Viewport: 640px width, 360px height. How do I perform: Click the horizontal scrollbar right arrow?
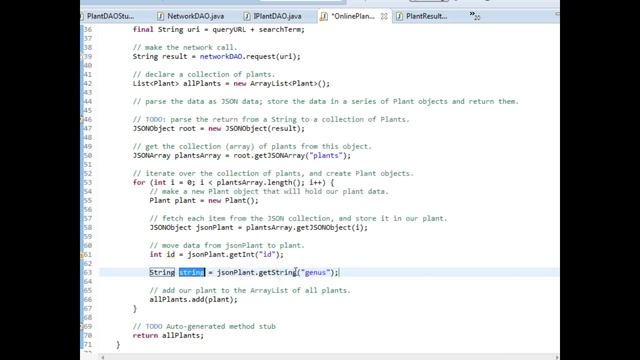click(x=556, y=357)
